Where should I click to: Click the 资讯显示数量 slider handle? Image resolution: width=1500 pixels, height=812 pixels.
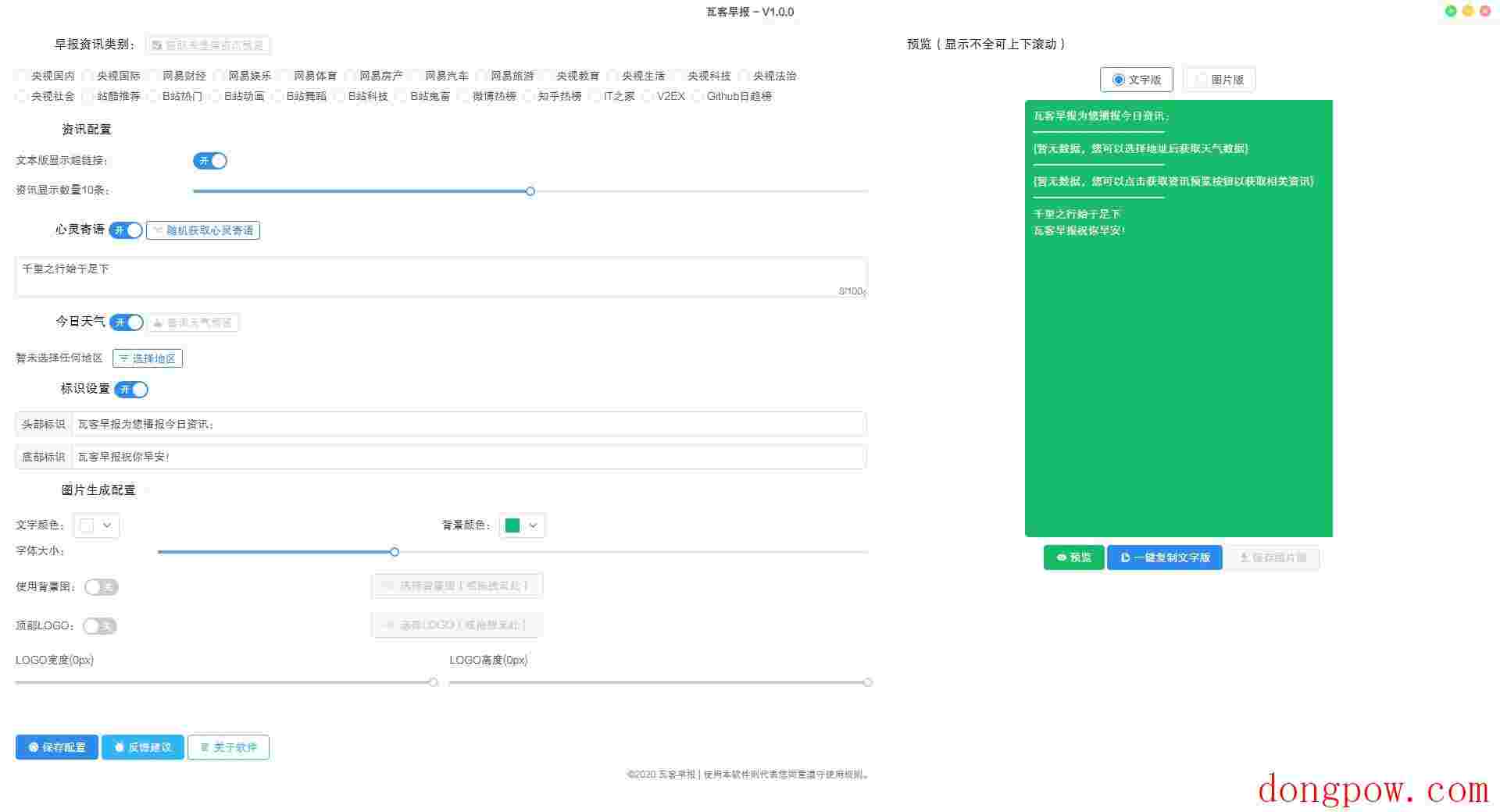point(530,191)
